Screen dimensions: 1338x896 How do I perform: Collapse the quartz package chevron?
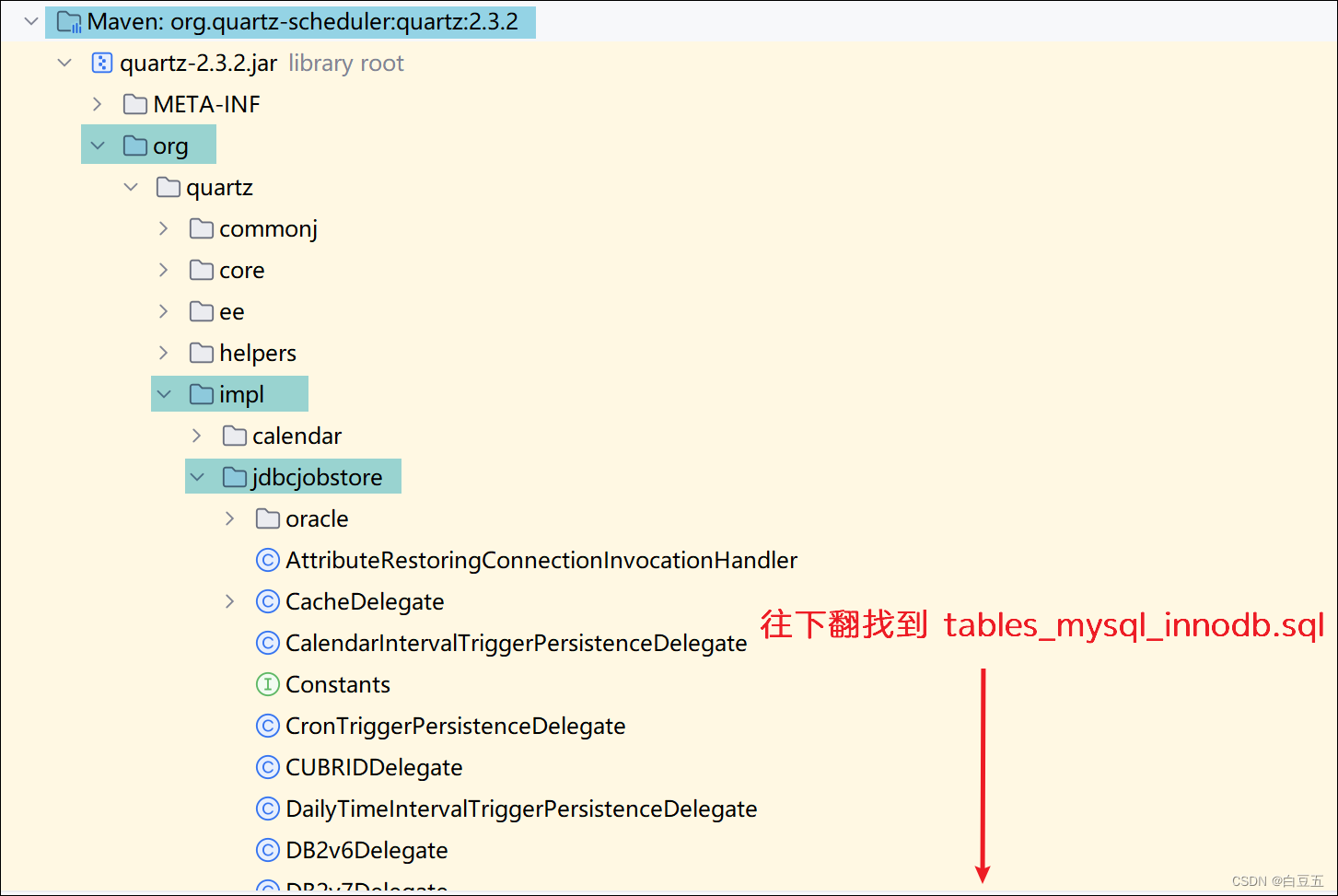coord(131,187)
